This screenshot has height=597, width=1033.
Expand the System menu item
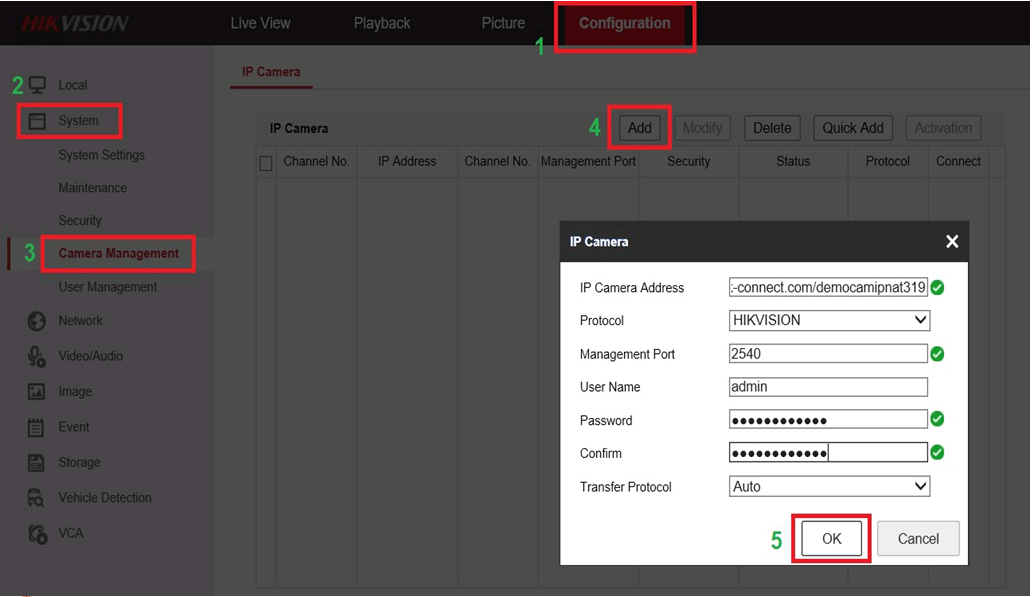[78, 121]
